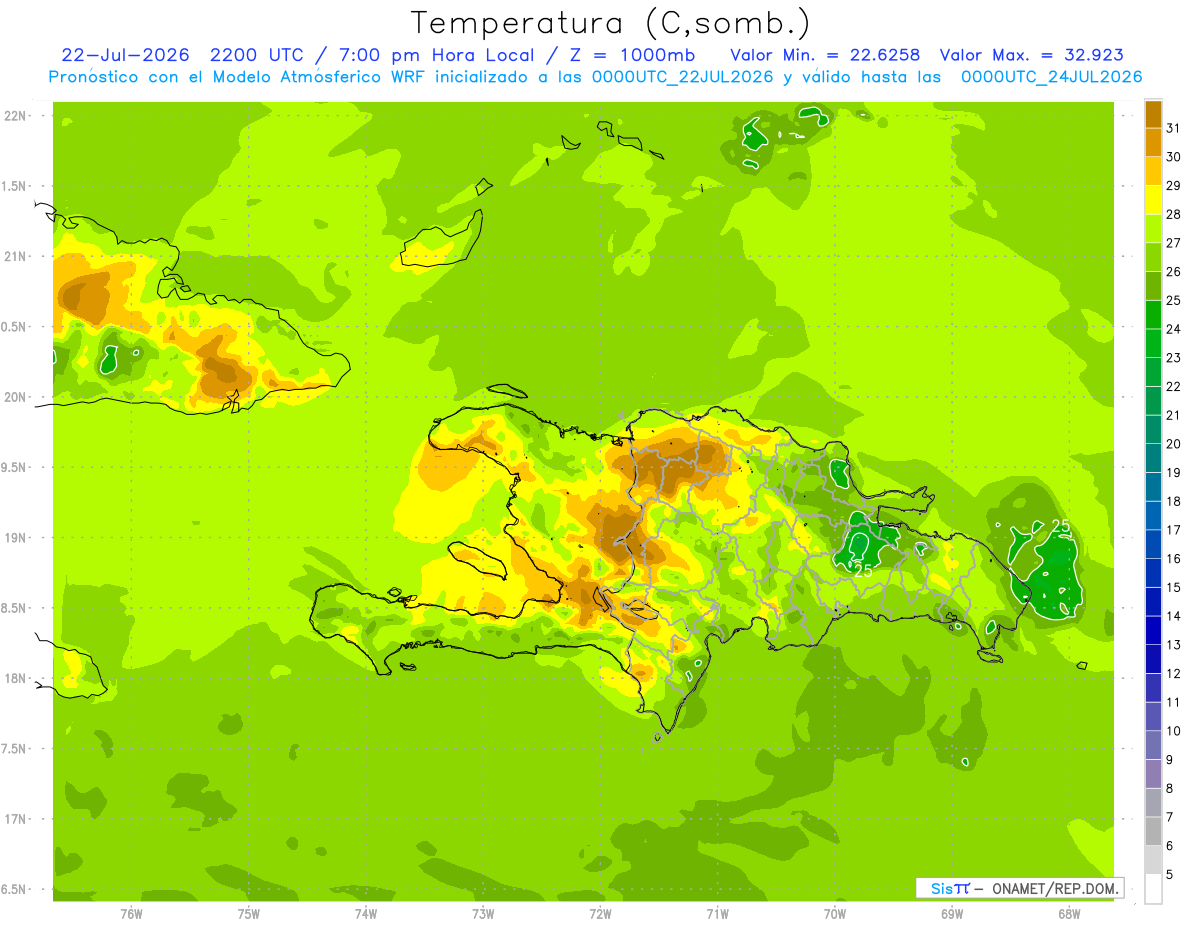The image size is (1200, 927).
Task: Click the colorbar legend number '10'
Action: [1175, 731]
